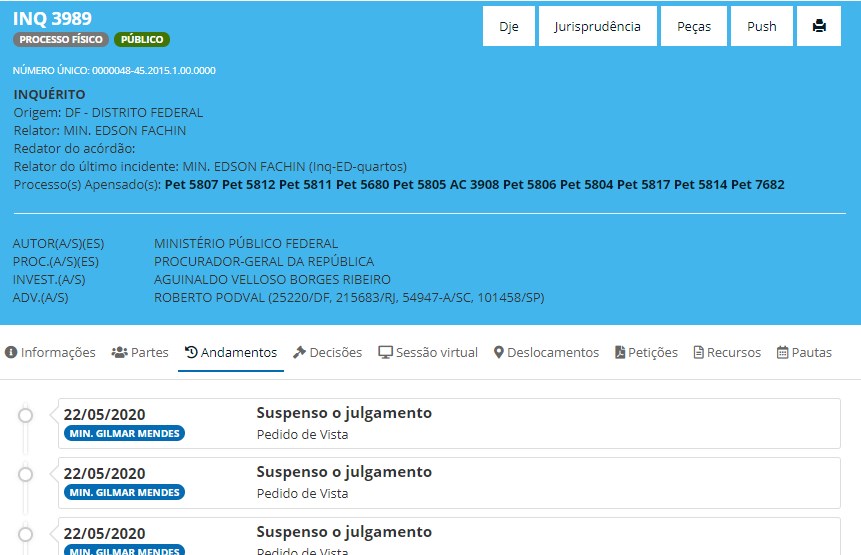Switch to the Deslocamentos tab
The image size is (861, 555).
[546, 353]
